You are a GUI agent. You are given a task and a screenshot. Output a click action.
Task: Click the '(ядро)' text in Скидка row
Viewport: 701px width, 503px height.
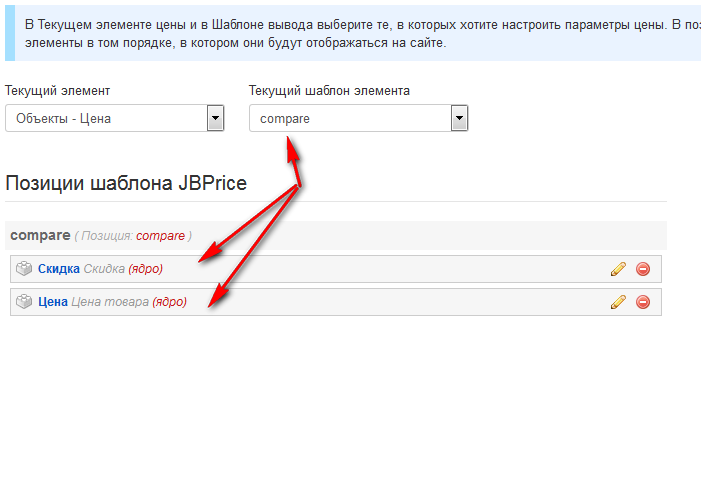point(145,269)
